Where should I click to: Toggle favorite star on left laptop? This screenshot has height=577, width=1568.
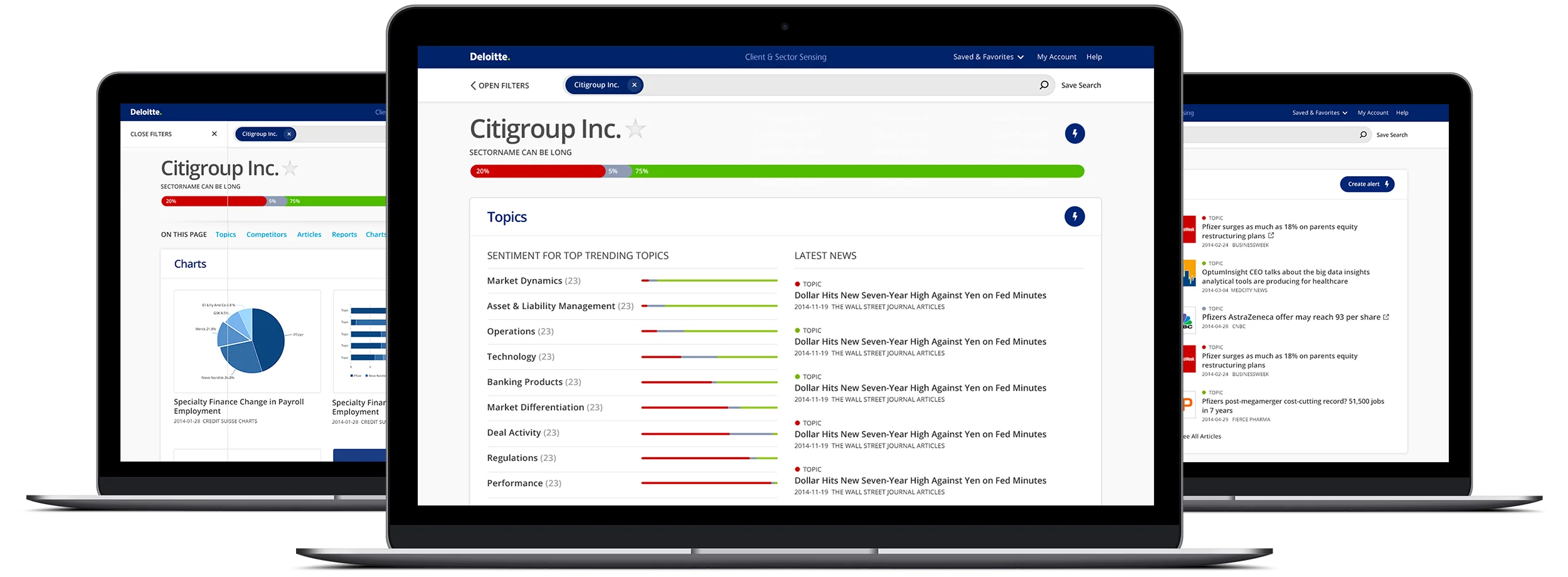[290, 168]
